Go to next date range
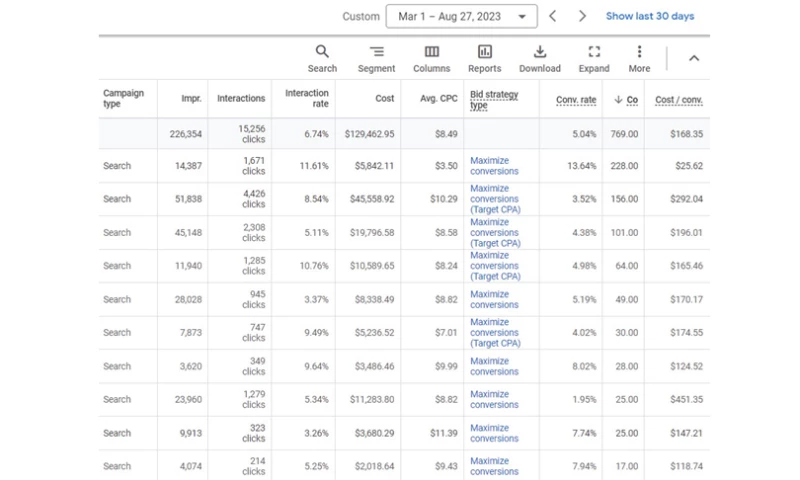The width and height of the screenshot is (800, 480). [x=581, y=16]
